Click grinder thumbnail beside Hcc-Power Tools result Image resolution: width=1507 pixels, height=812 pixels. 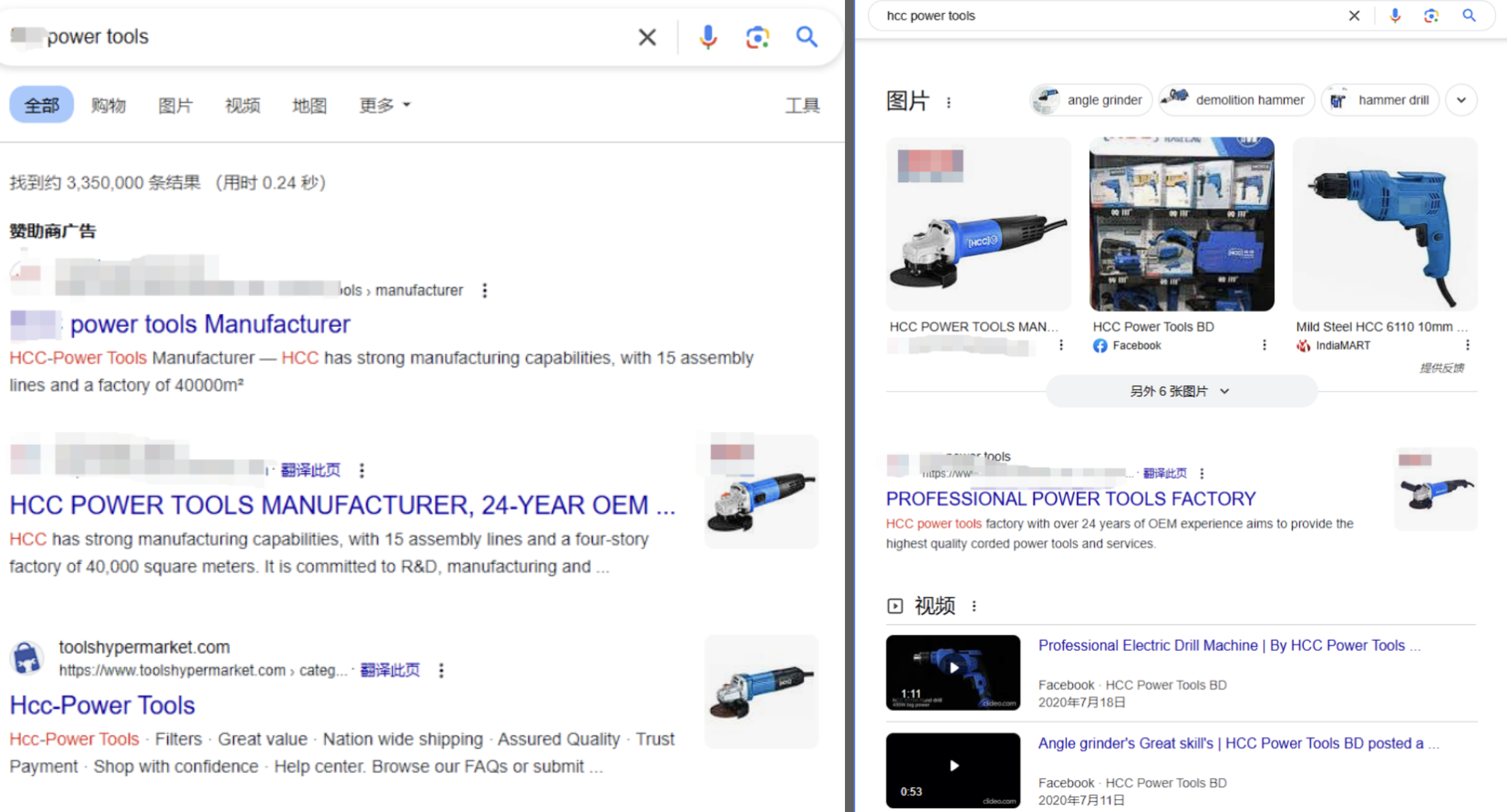coord(761,692)
